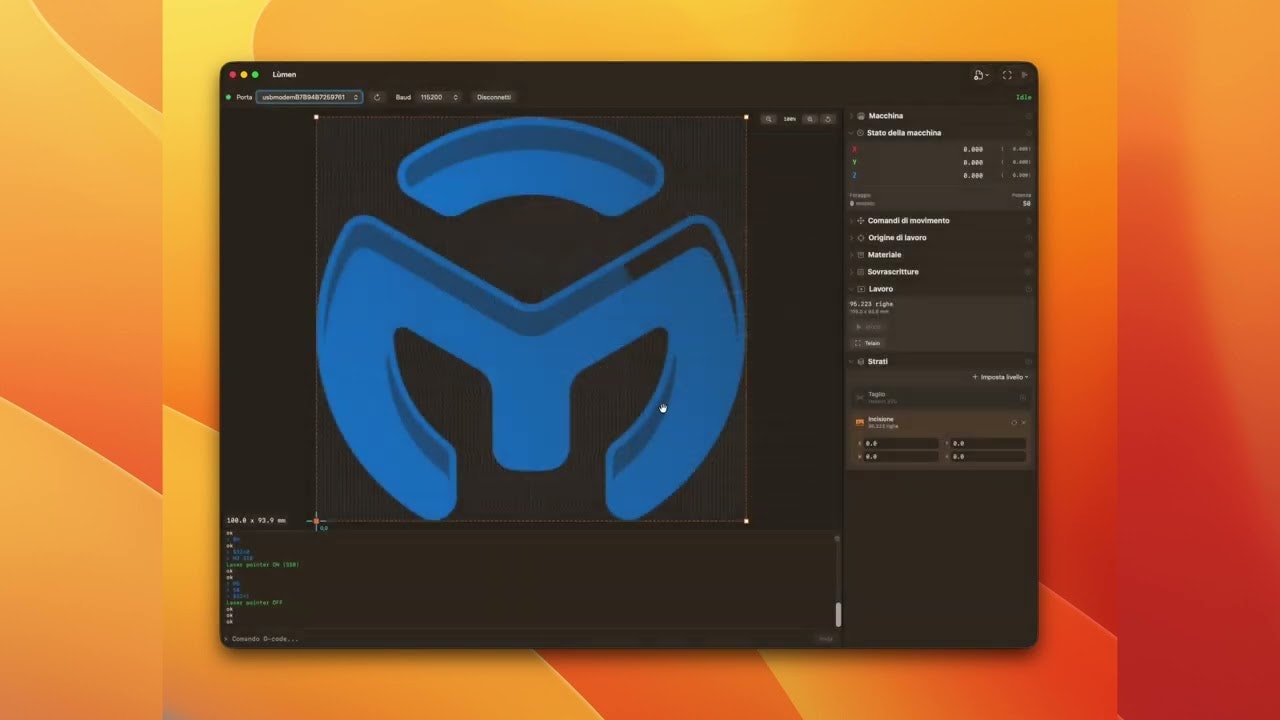Click the 100.0 x 93.9 mm size label
The width and height of the screenshot is (1280, 720).
click(256, 520)
